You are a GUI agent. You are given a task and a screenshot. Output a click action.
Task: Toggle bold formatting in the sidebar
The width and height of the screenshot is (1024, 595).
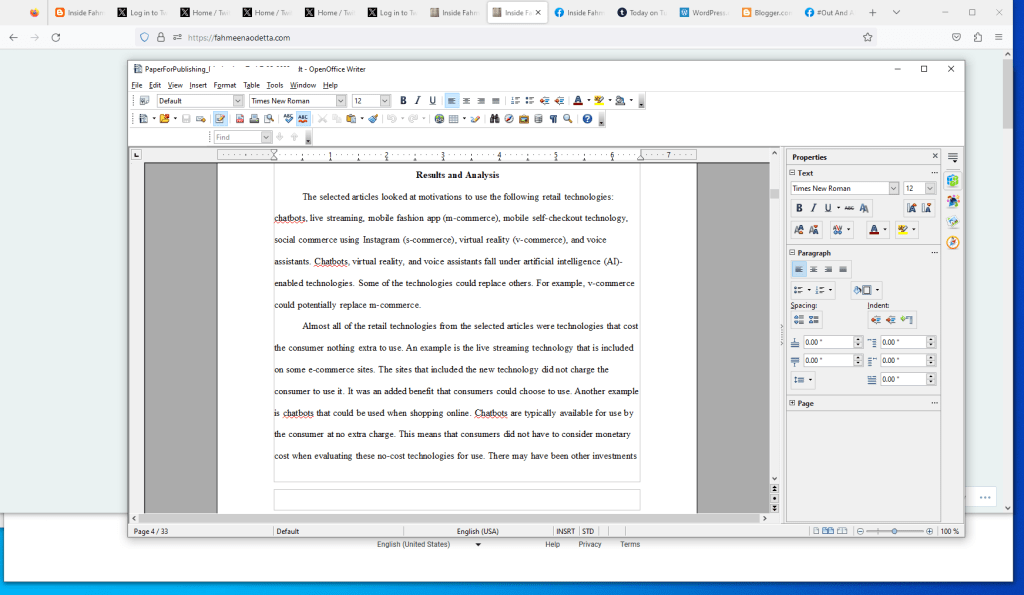pos(800,207)
